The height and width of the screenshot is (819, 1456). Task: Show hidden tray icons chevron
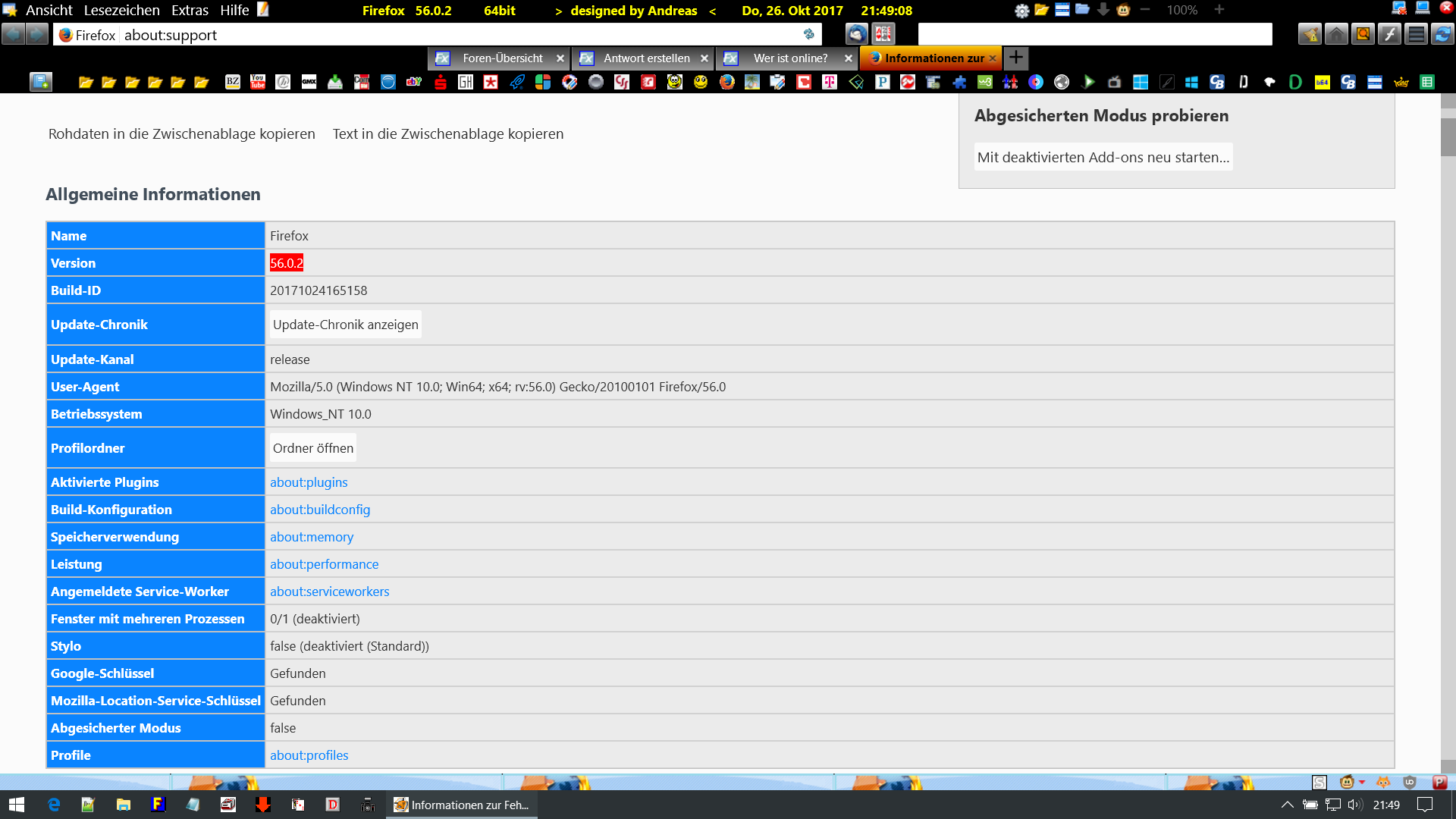click(1287, 805)
